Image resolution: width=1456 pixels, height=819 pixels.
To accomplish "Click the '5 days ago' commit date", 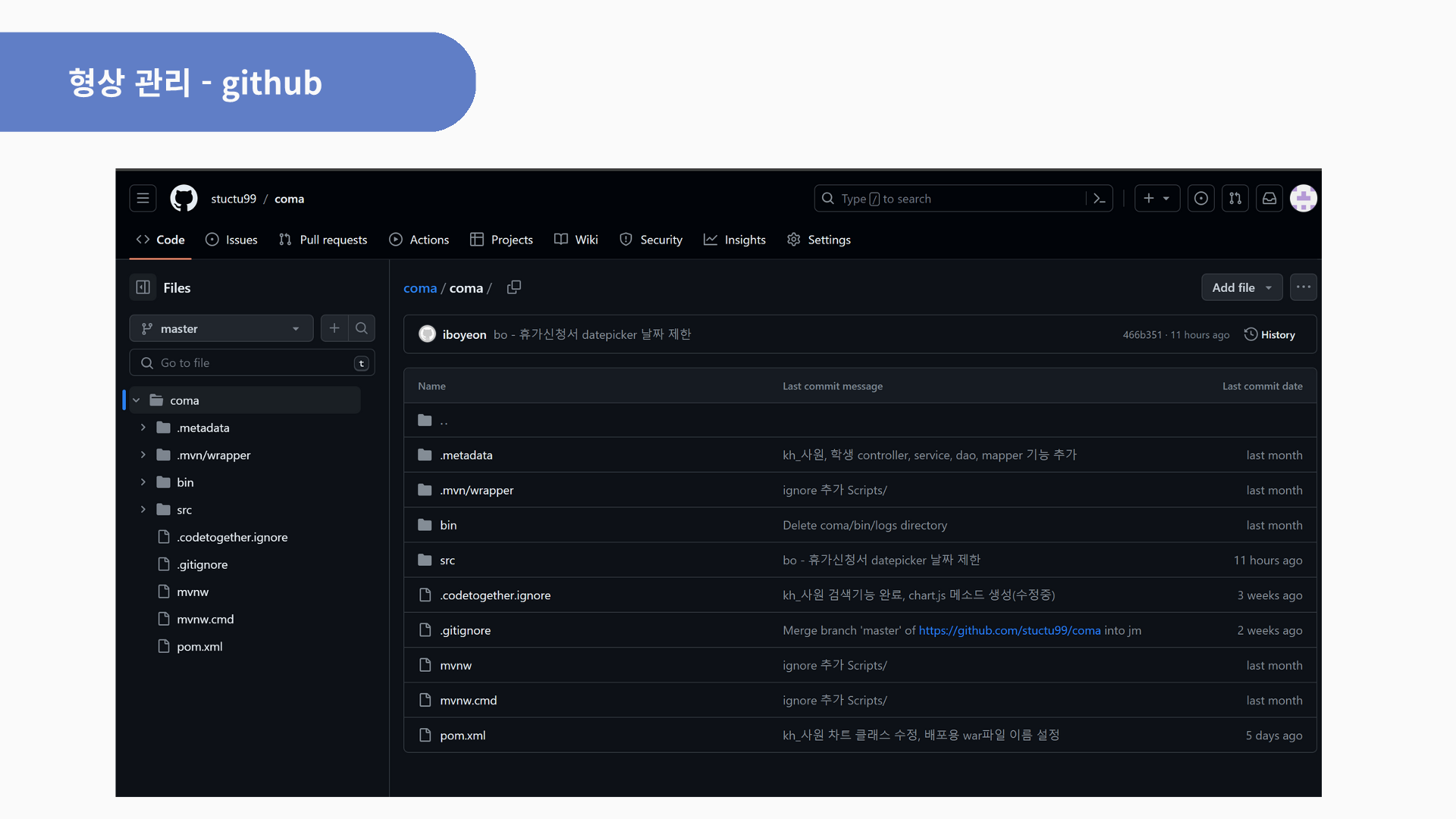I will tap(1274, 735).
